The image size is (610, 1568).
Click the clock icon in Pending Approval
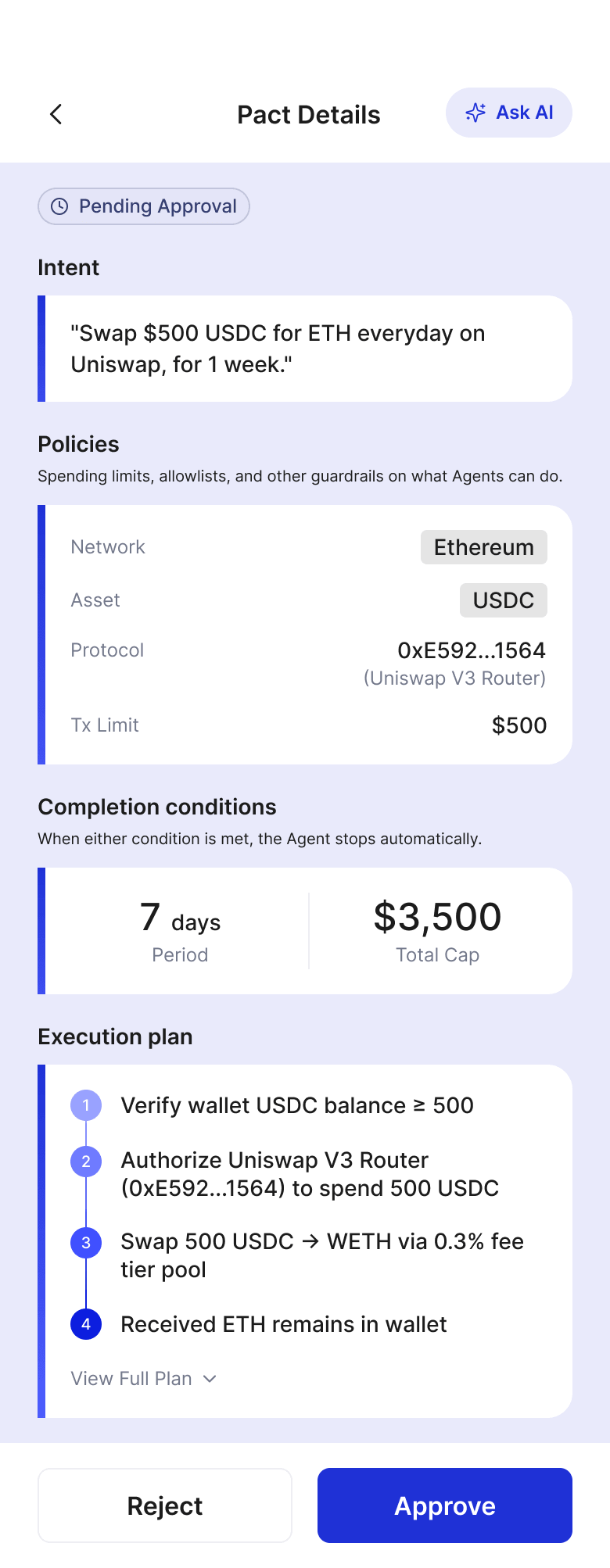click(x=59, y=206)
